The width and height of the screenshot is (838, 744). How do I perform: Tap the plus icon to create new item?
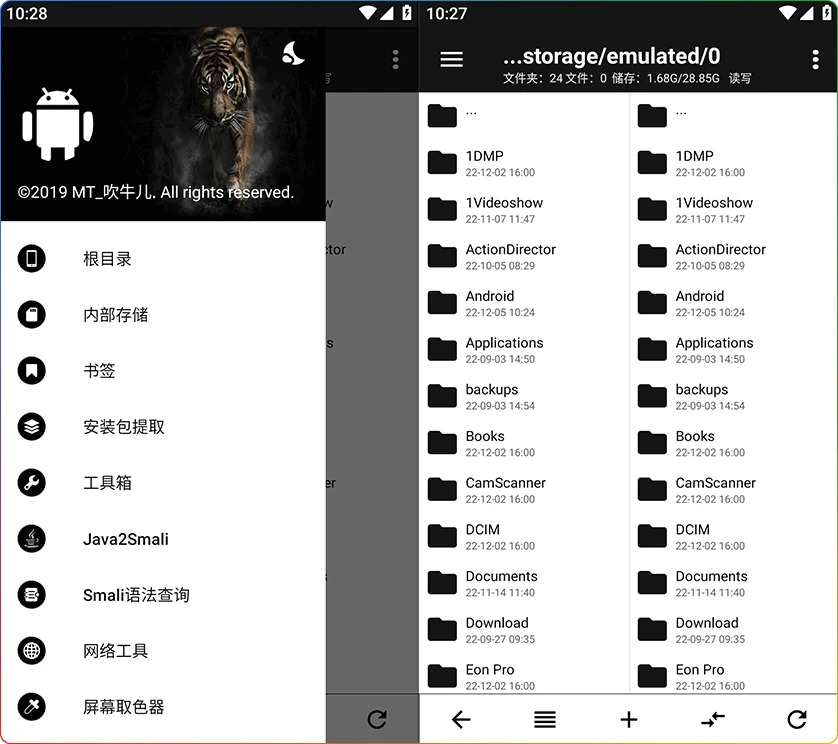tap(629, 719)
